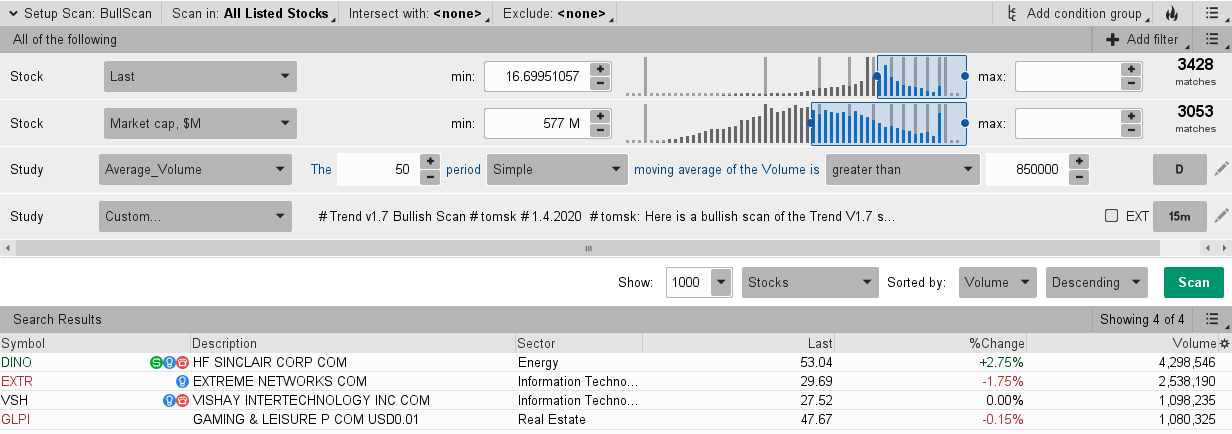
Task: Open the Exclude dropdown
Action: [x=556, y=14]
